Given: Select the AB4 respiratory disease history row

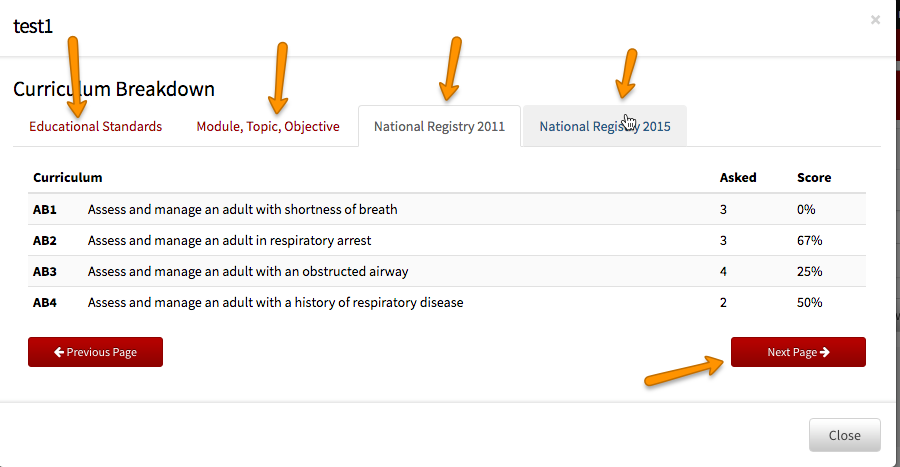Looking at the screenshot, I should click(x=447, y=302).
